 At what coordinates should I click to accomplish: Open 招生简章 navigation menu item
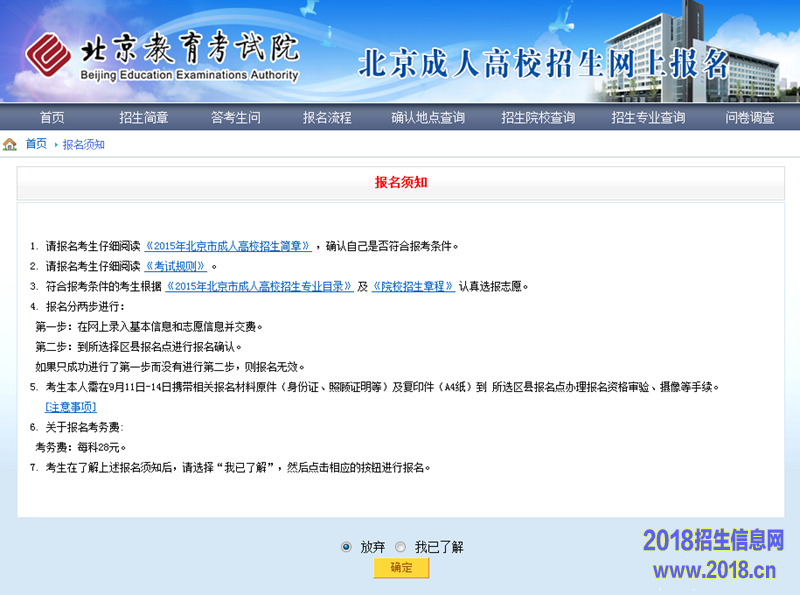(x=143, y=117)
